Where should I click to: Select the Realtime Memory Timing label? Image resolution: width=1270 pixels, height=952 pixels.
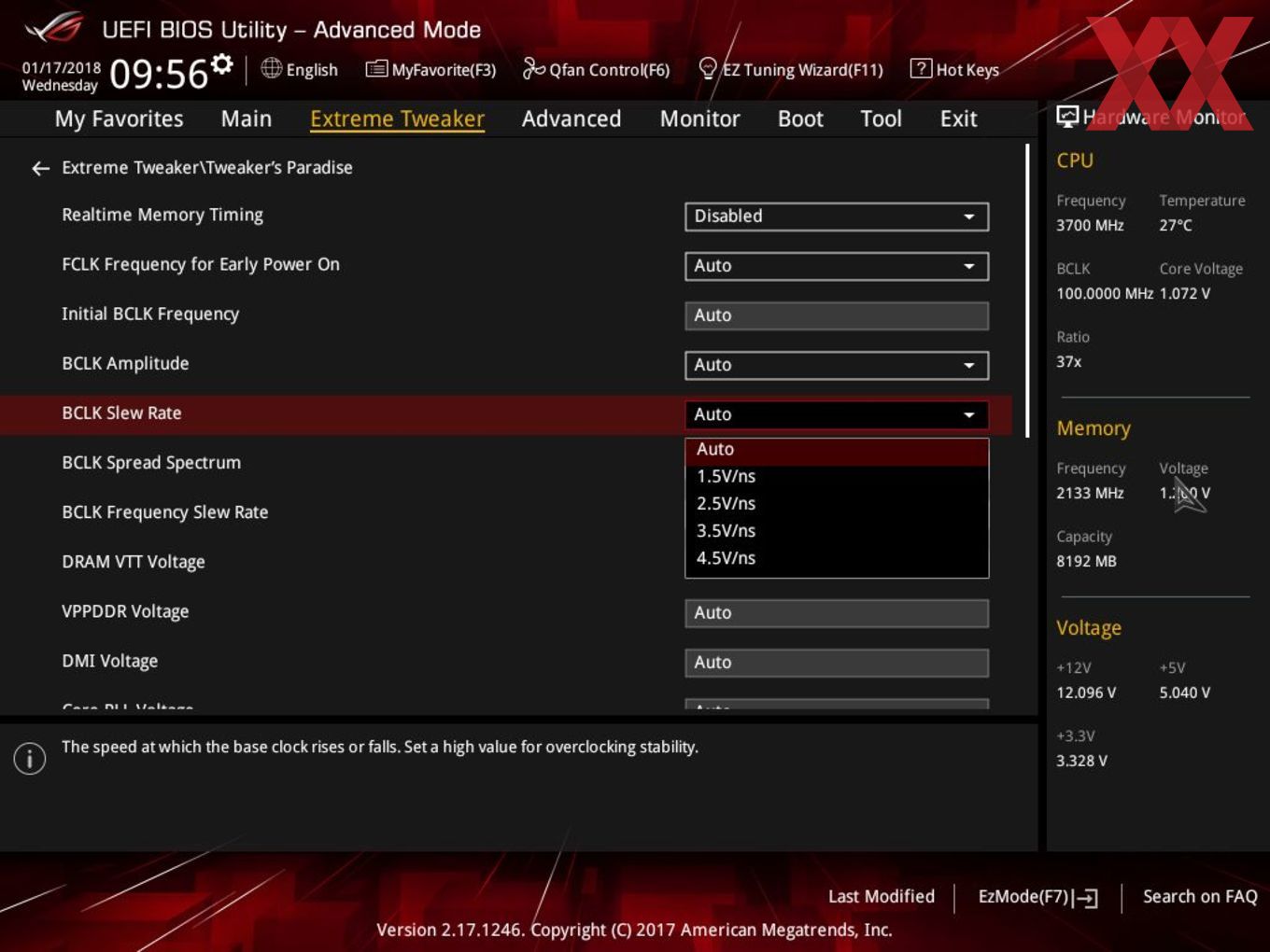tap(162, 215)
